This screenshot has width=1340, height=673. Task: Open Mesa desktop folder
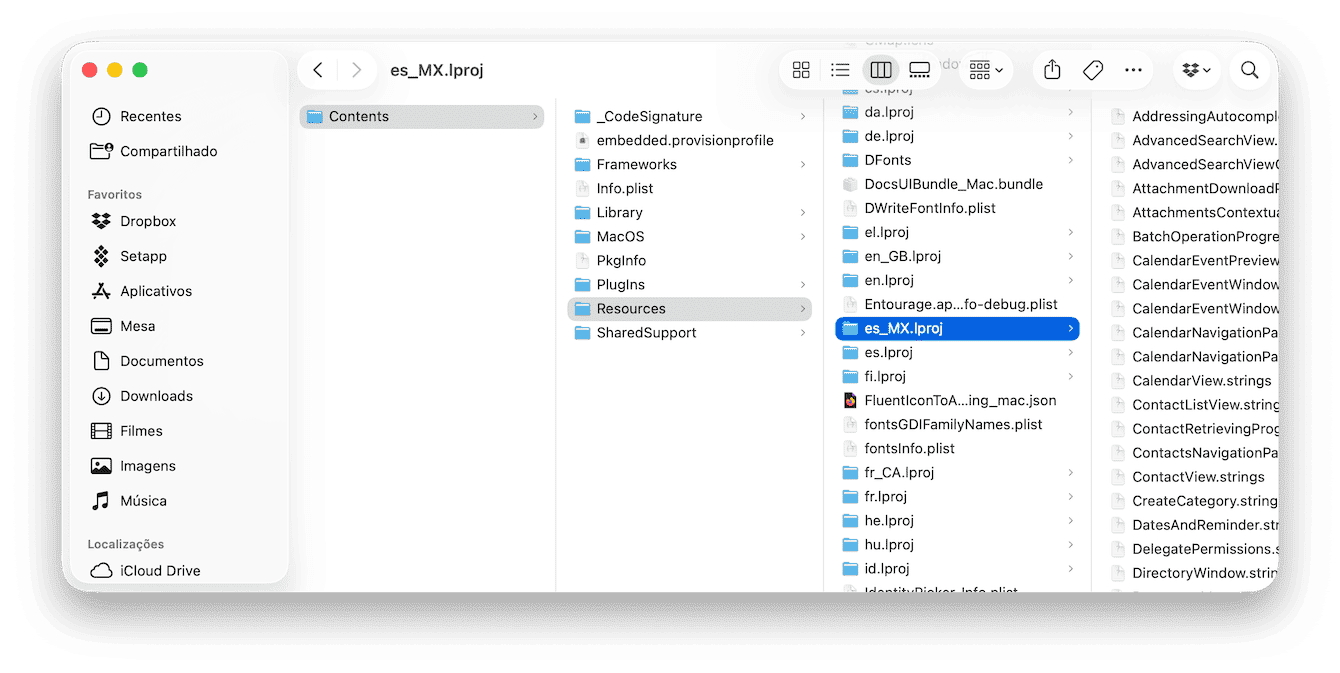[123, 327]
